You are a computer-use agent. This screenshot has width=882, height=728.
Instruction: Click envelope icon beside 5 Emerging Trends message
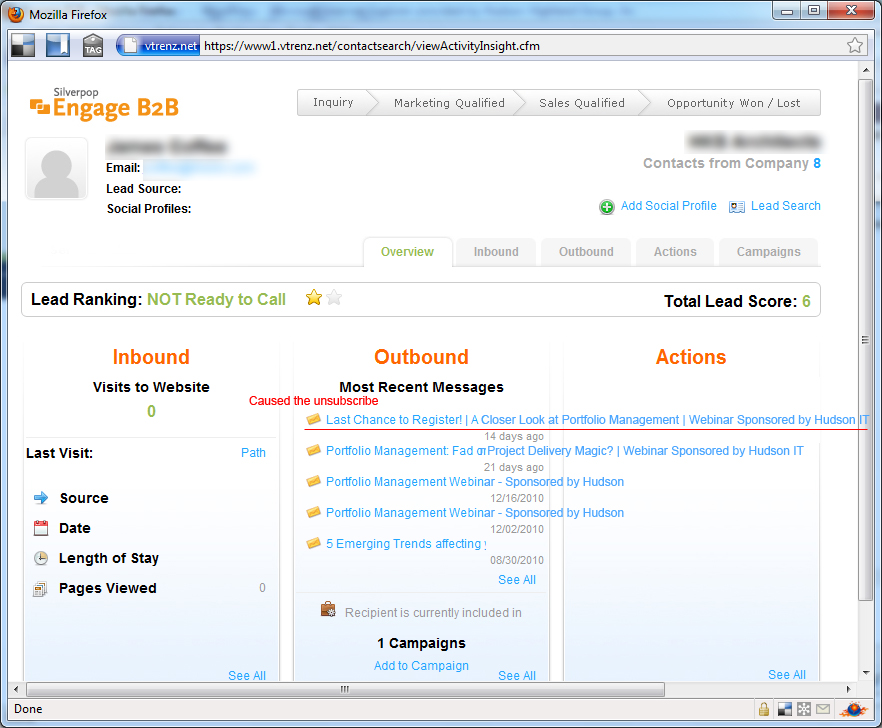[x=313, y=543]
